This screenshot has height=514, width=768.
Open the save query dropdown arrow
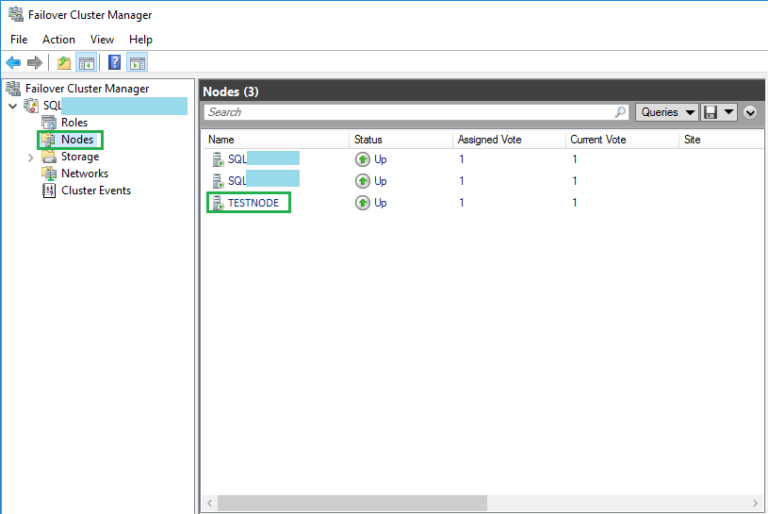[728, 112]
